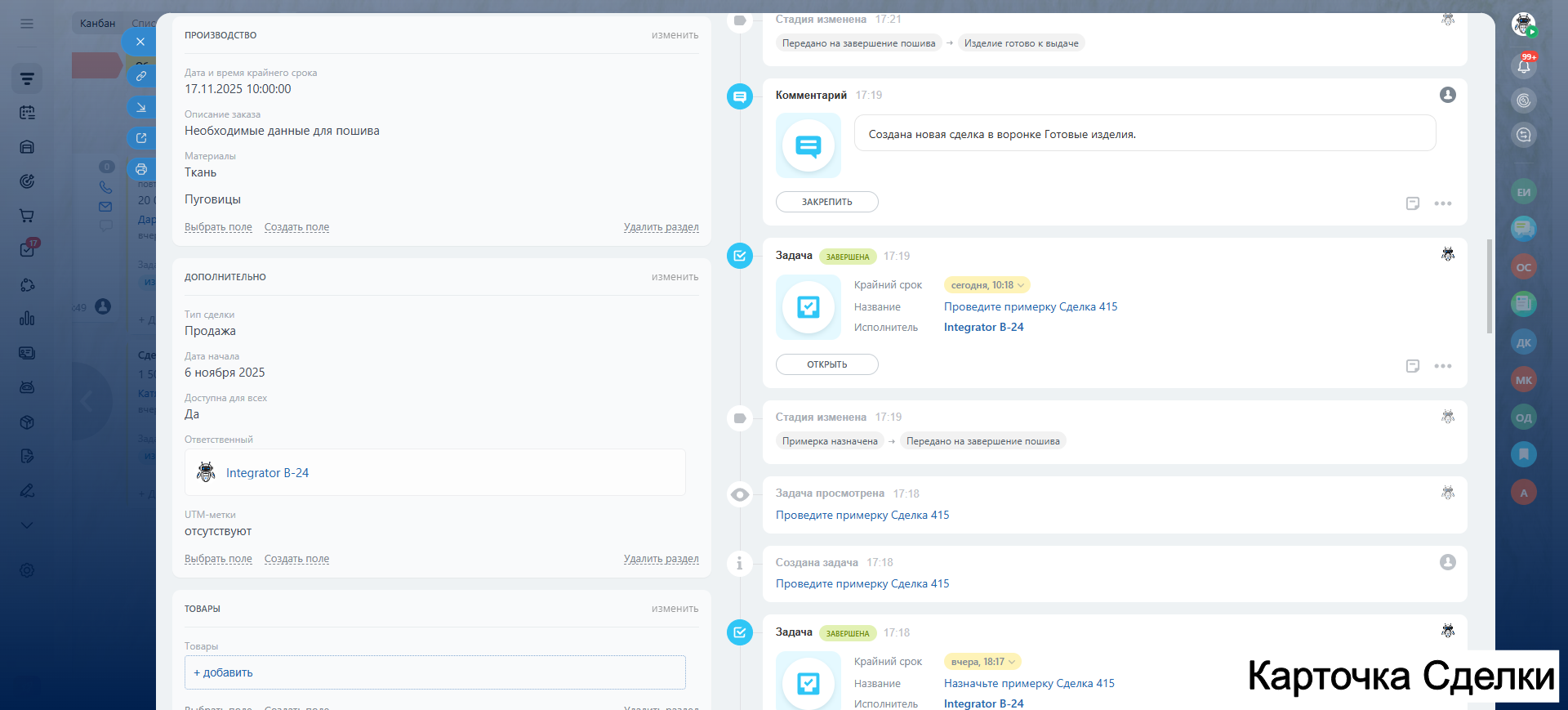Click the completed task checkbox icon for Проведите примерку

pos(739,256)
